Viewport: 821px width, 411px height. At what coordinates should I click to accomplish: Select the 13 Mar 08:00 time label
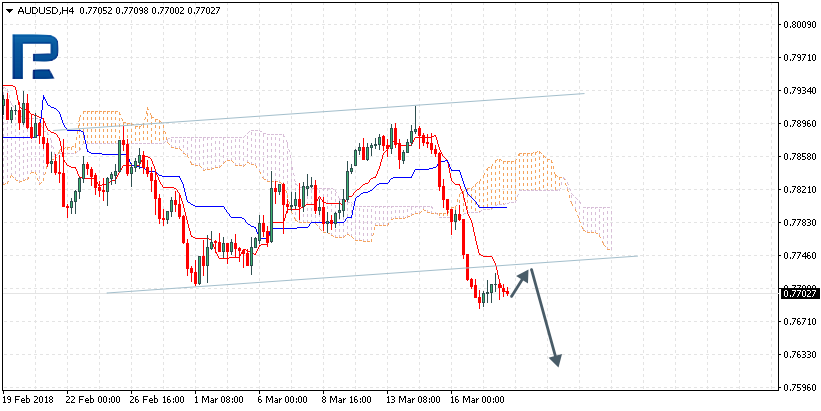click(x=414, y=399)
